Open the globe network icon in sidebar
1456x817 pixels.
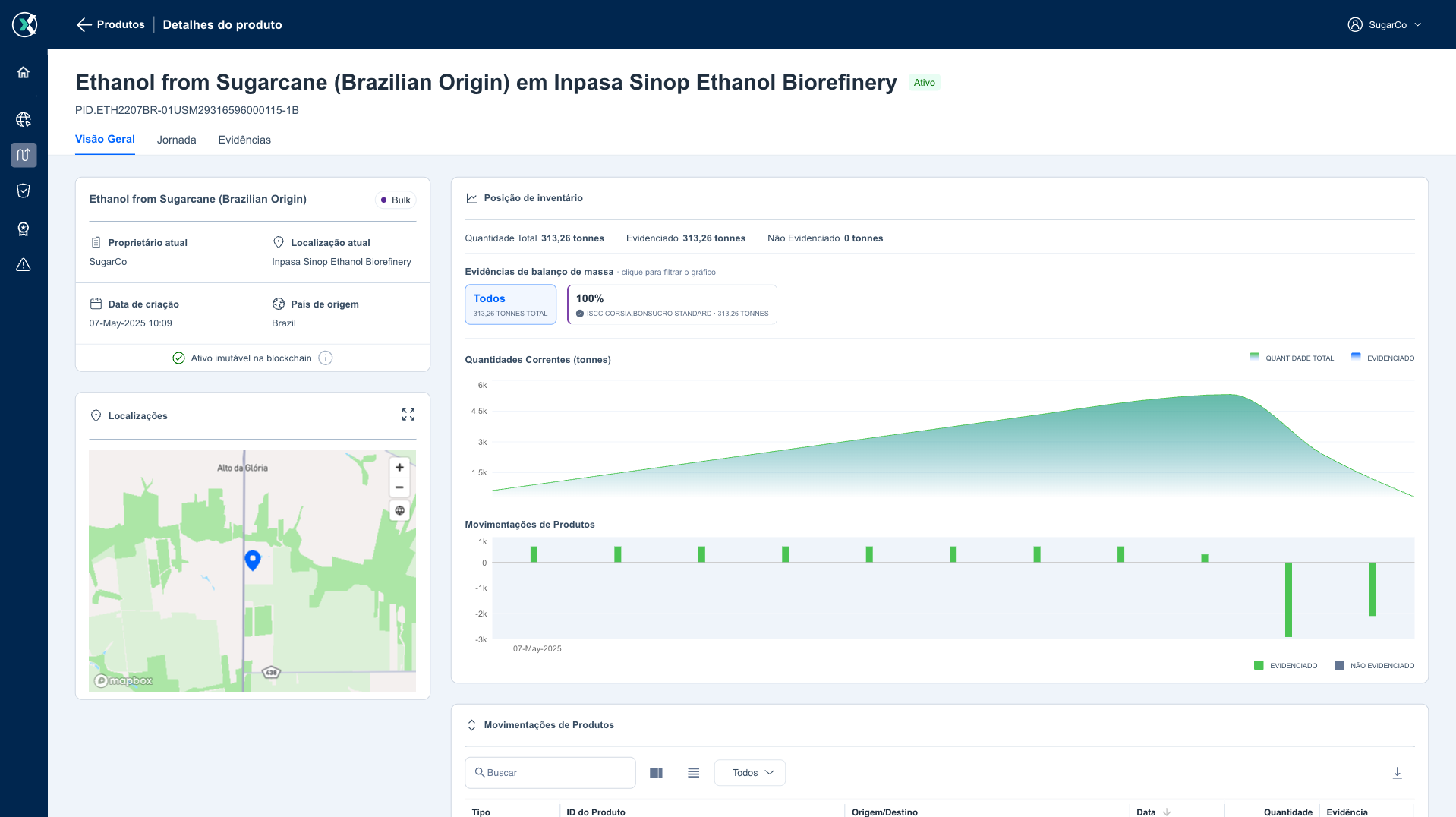coord(24,119)
